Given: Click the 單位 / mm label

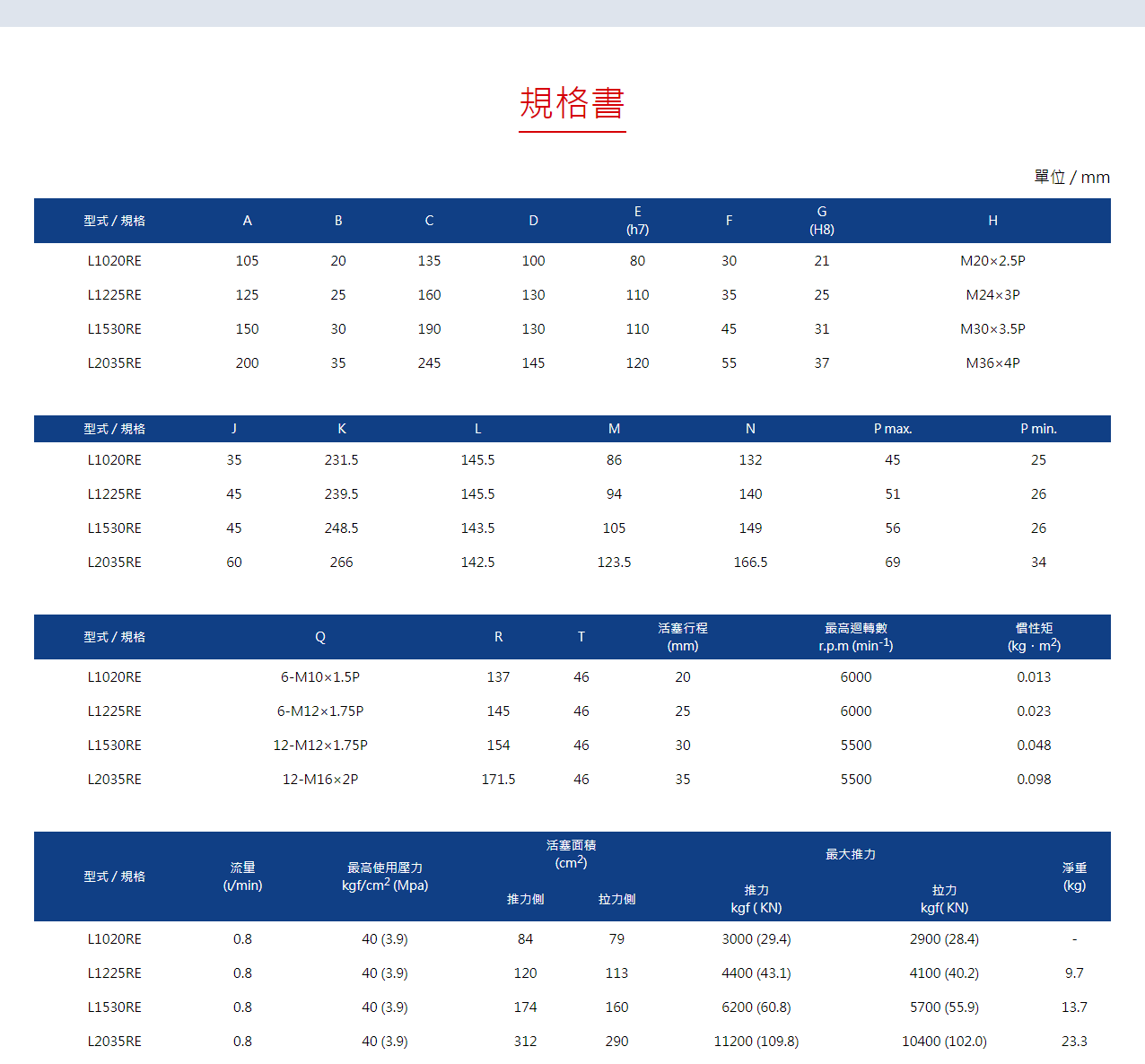Looking at the screenshot, I should coord(1073,177).
